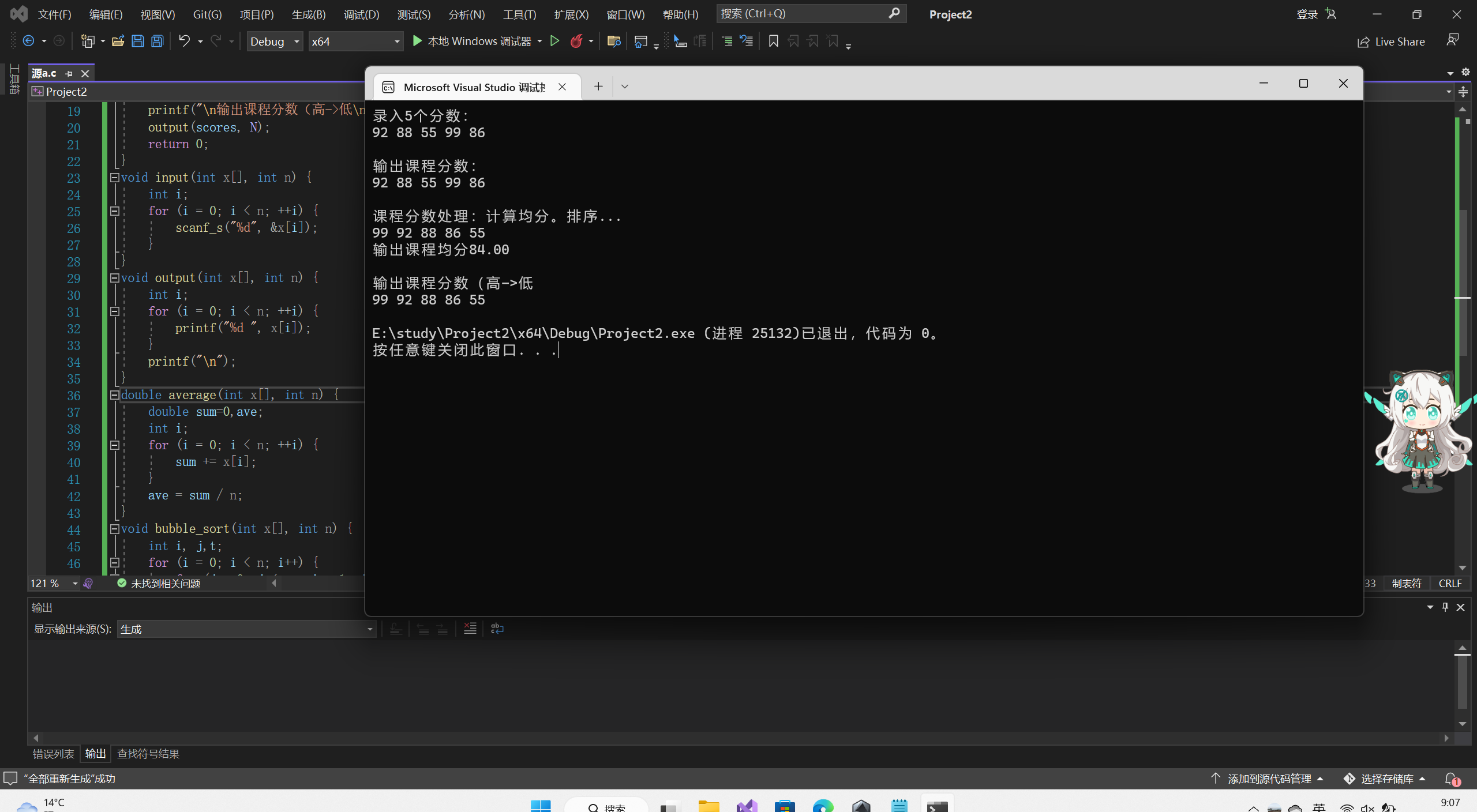Click the Undo arrow icon
Image resolution: width=1477 pixels, height=812 pixels.
[184, 41]
